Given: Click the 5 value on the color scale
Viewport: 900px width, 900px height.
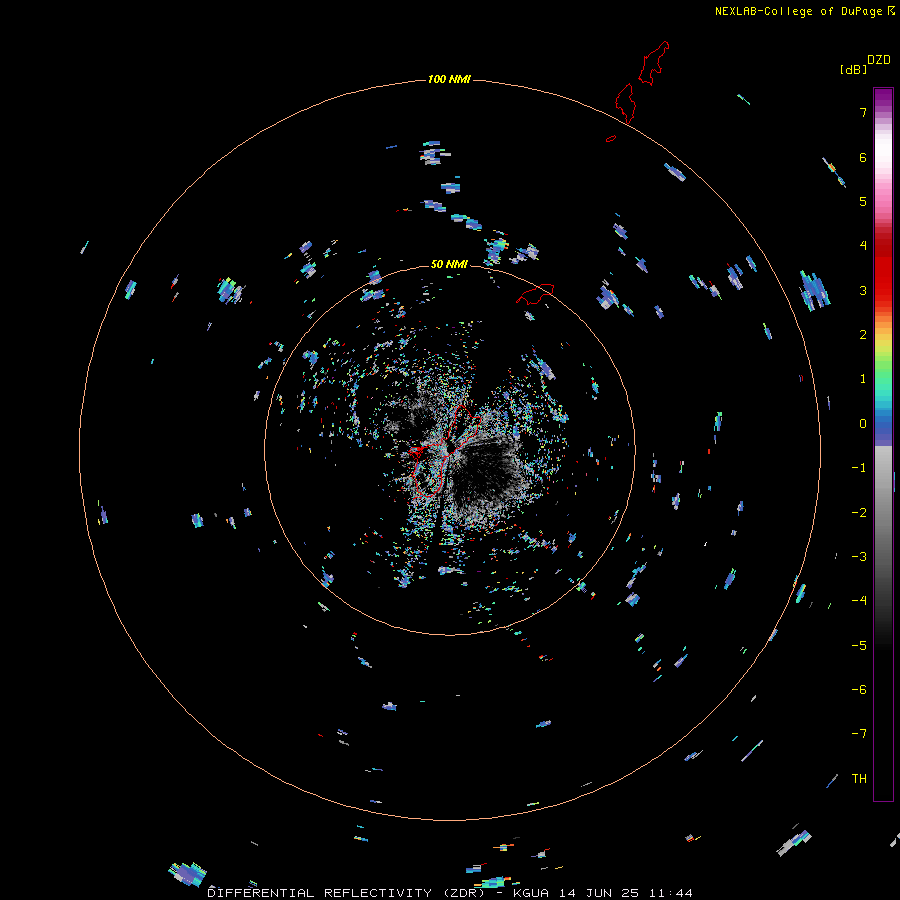Looking at the screenshot, I should tap(863, 201).
